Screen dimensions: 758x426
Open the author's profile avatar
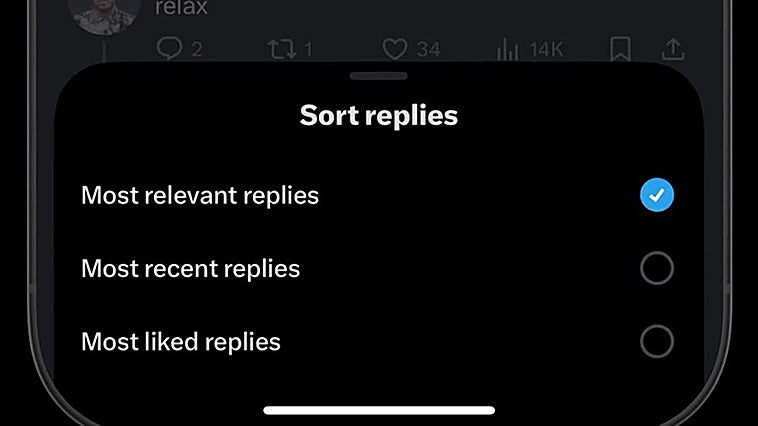click(103, 12)
